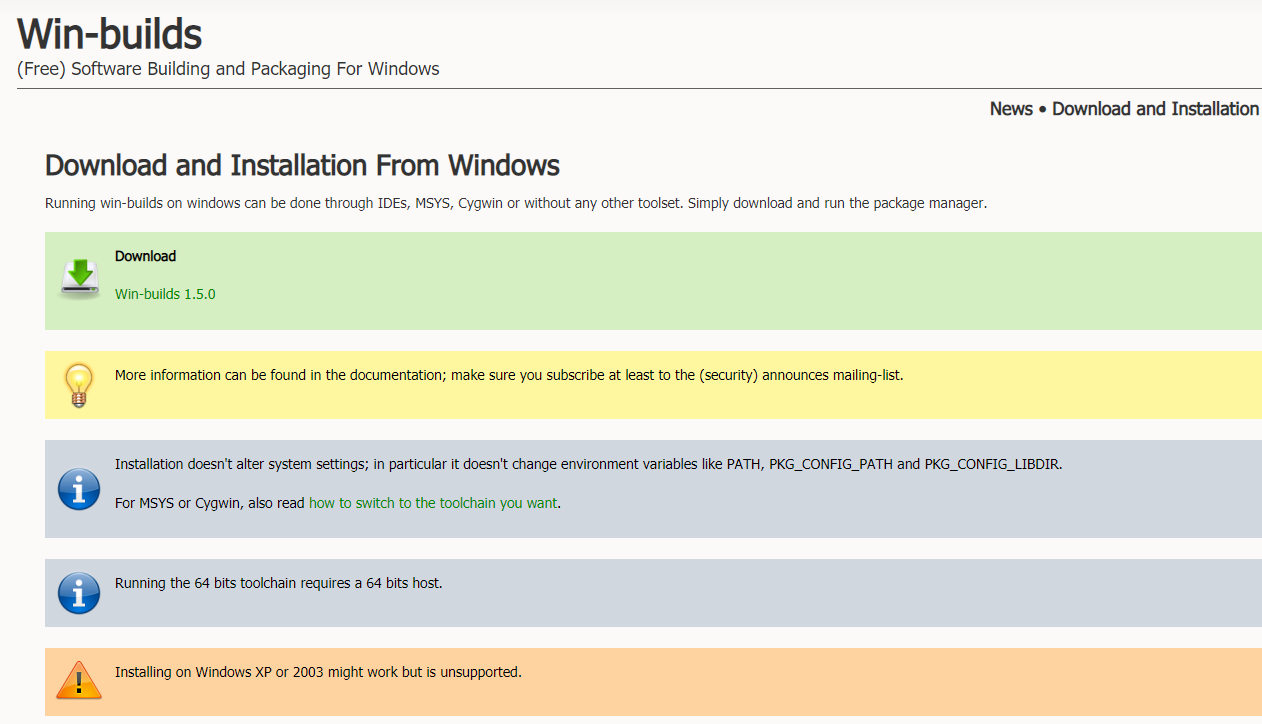The width and height of the screenshot is (1262, 724).
Task: Open Download and Installation menu item
Action: coord(1155,109)
